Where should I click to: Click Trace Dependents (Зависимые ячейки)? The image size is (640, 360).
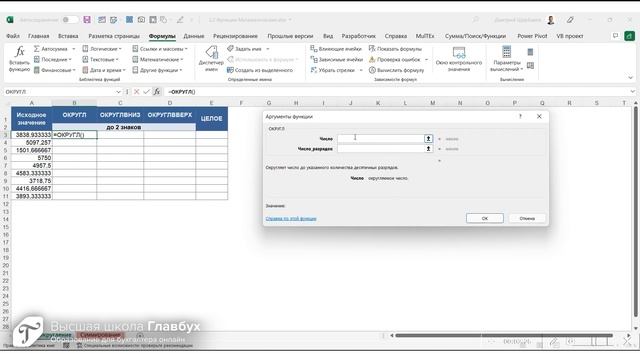[x=337, y=59]
